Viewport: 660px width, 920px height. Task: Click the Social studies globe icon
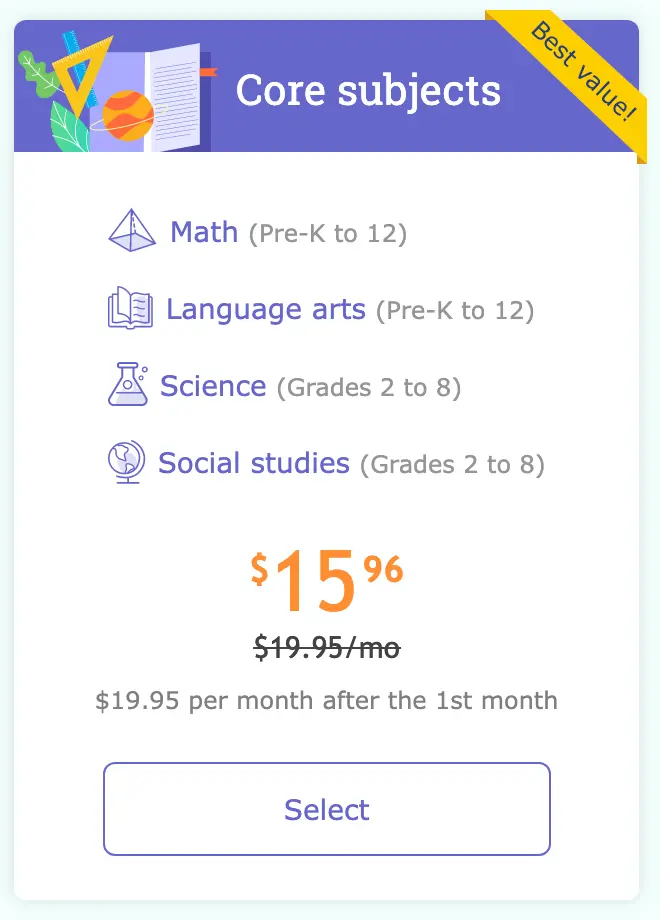127,462
